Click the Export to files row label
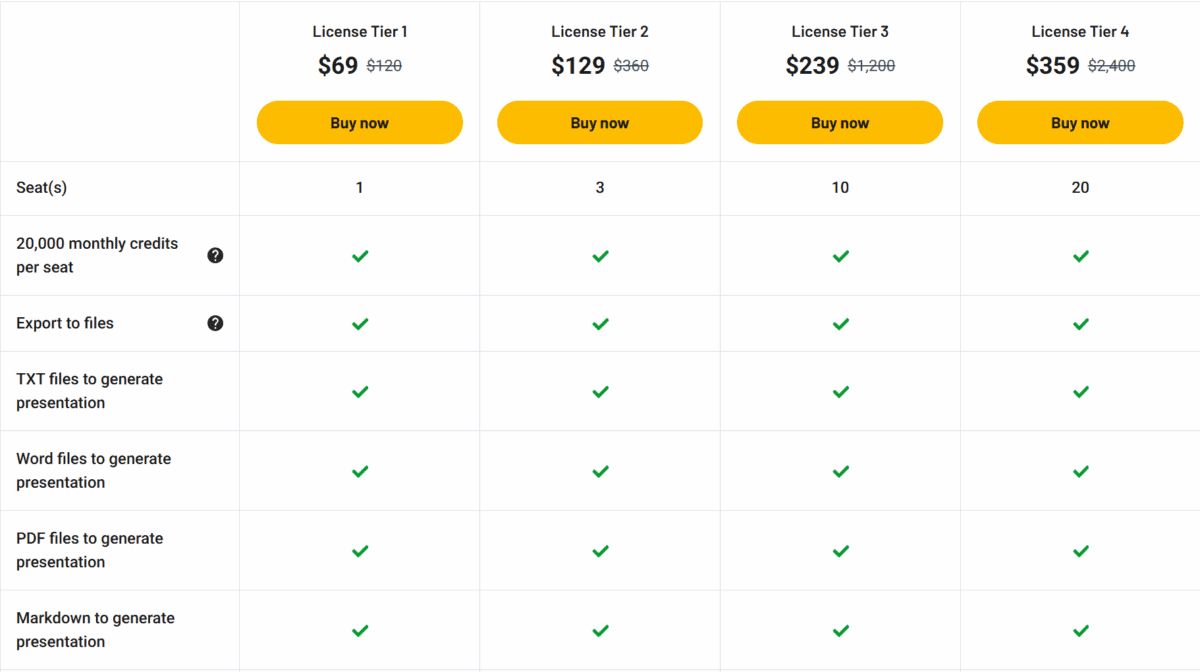 point(64,323)
